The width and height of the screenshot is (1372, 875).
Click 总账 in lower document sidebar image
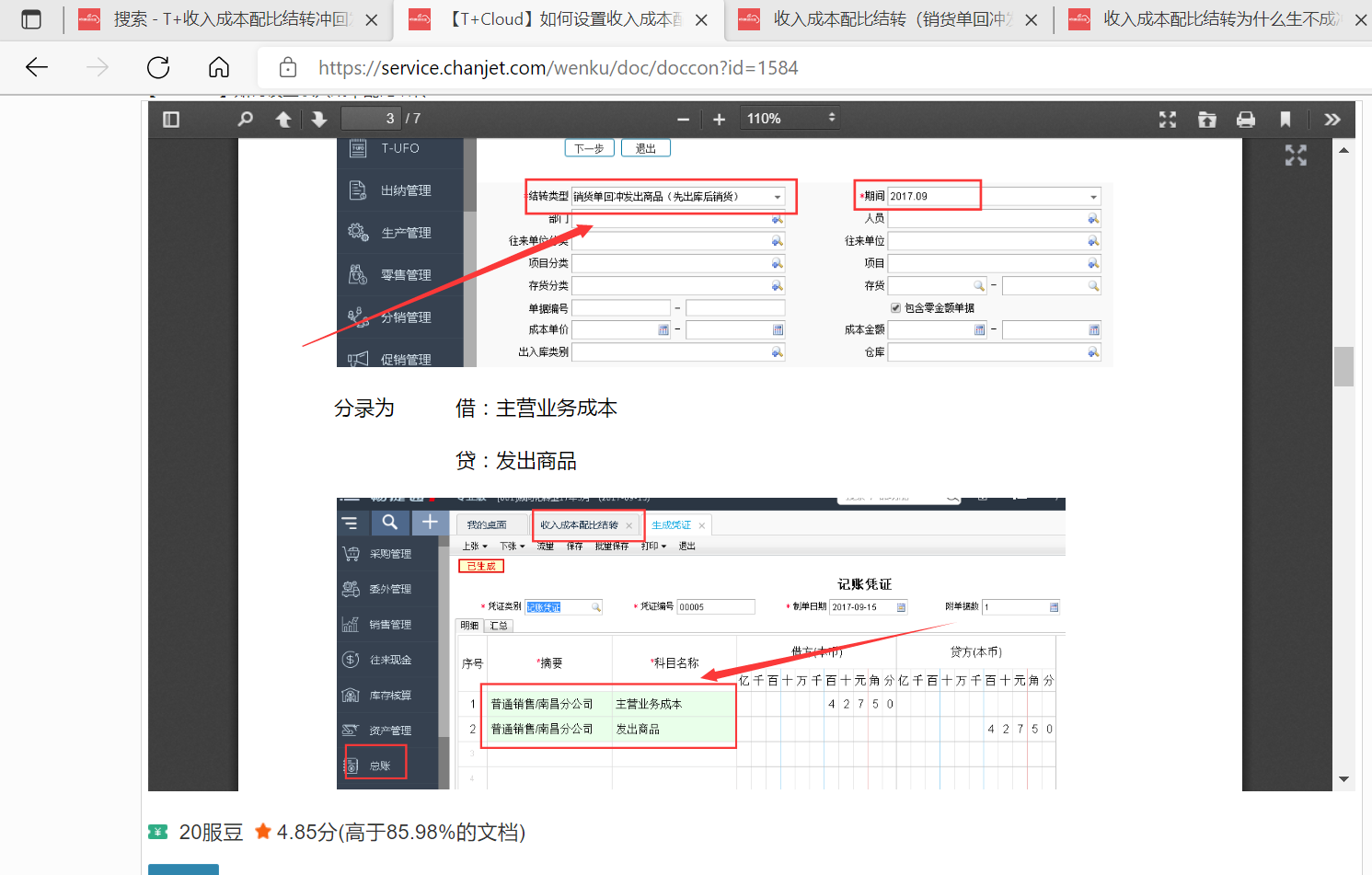pyautogui.click(x=380, y=766)
